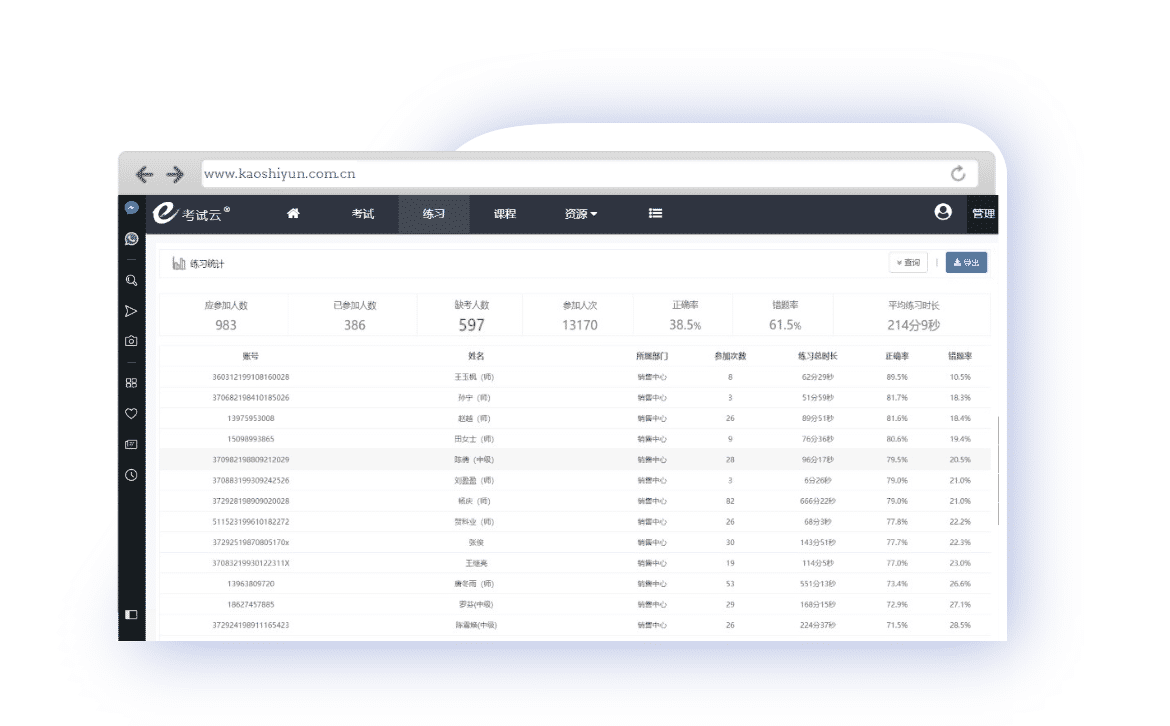Go forward with the browser forward arrow
1170x726 pixels.
point(175,175)
